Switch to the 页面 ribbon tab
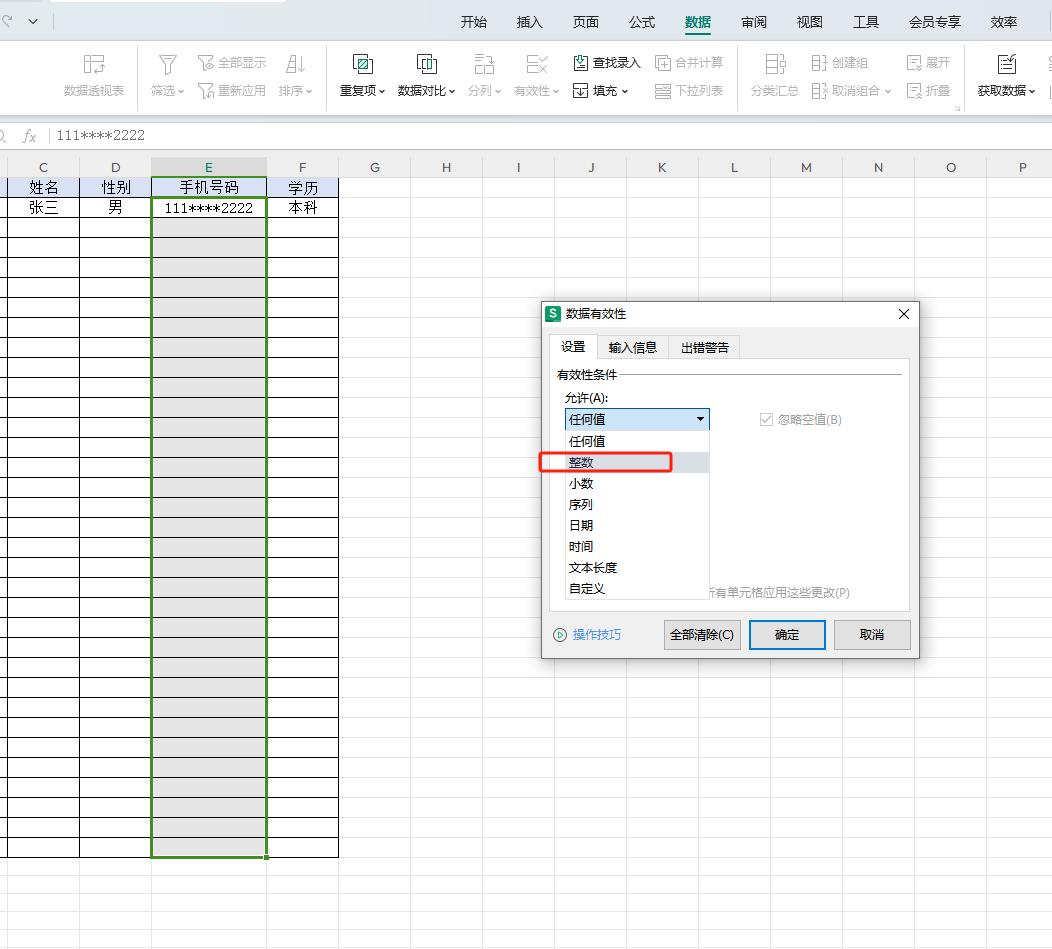Image resolution: width=1052 pixels, height=949 pixels. tap(586, 22)
